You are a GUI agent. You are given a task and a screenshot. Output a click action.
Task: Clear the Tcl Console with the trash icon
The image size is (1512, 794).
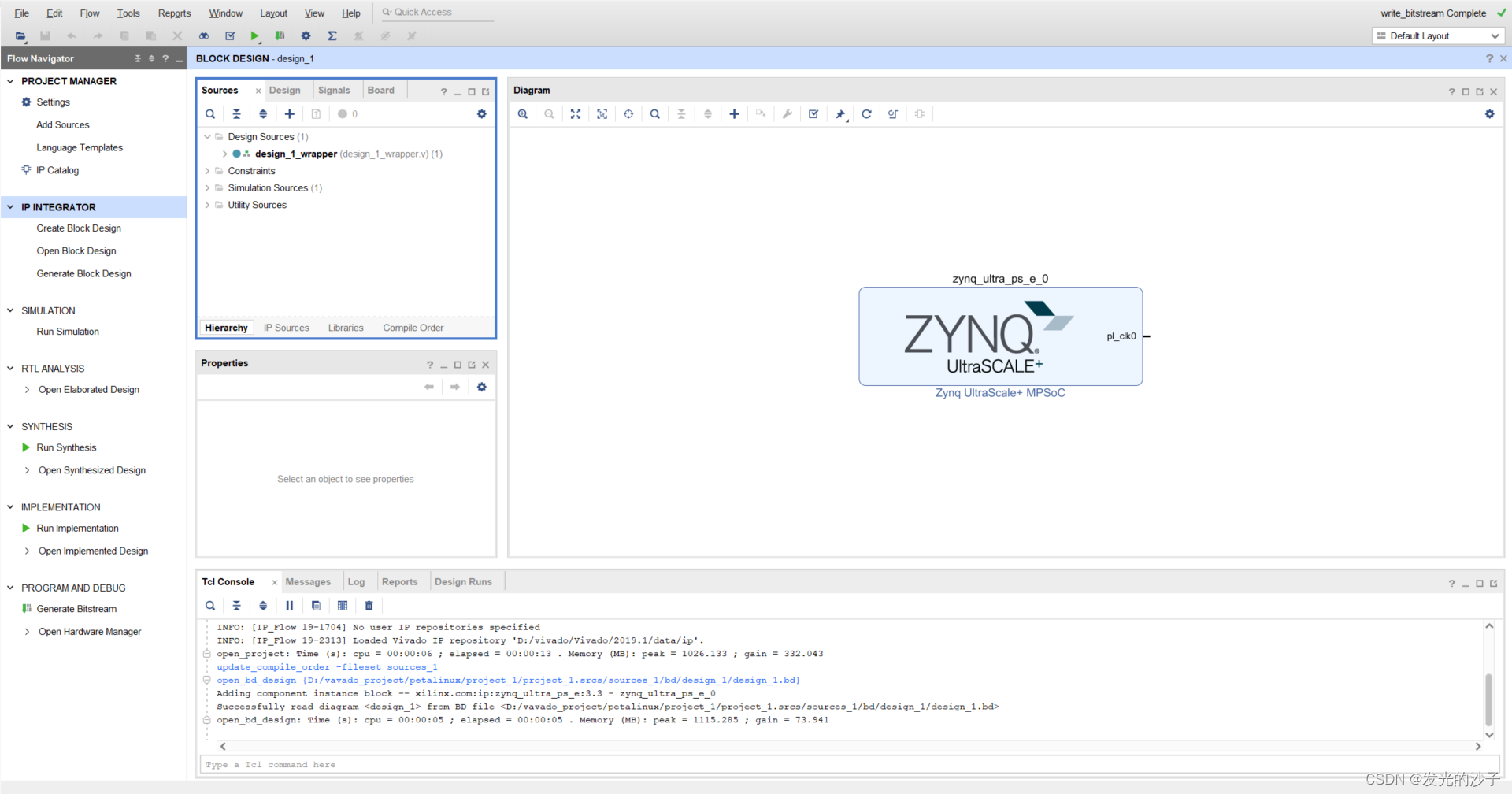[369, 605]
